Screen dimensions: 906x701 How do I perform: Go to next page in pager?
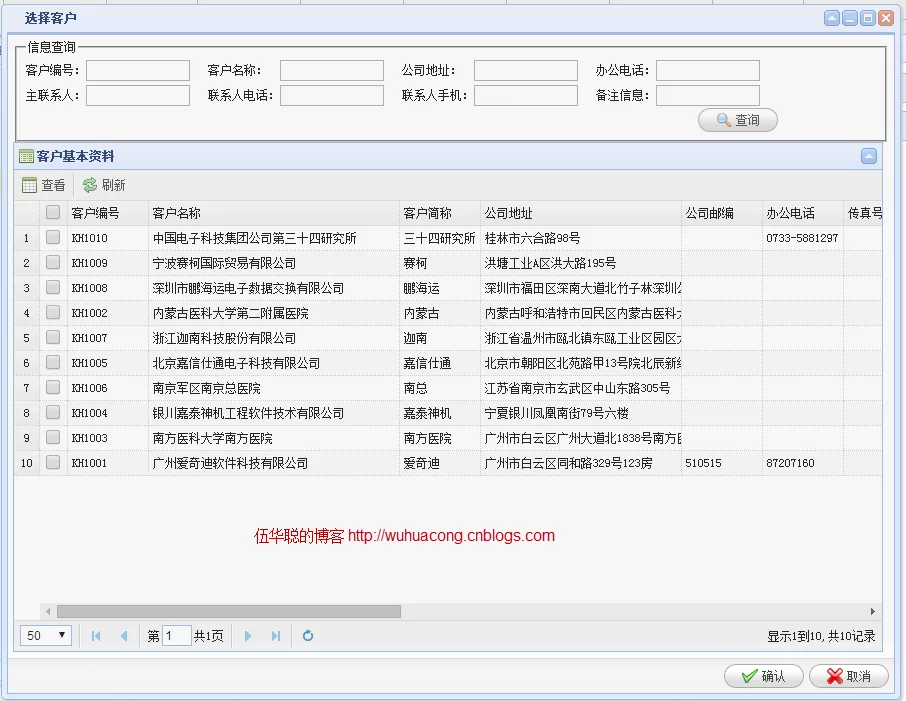(248, 636)
